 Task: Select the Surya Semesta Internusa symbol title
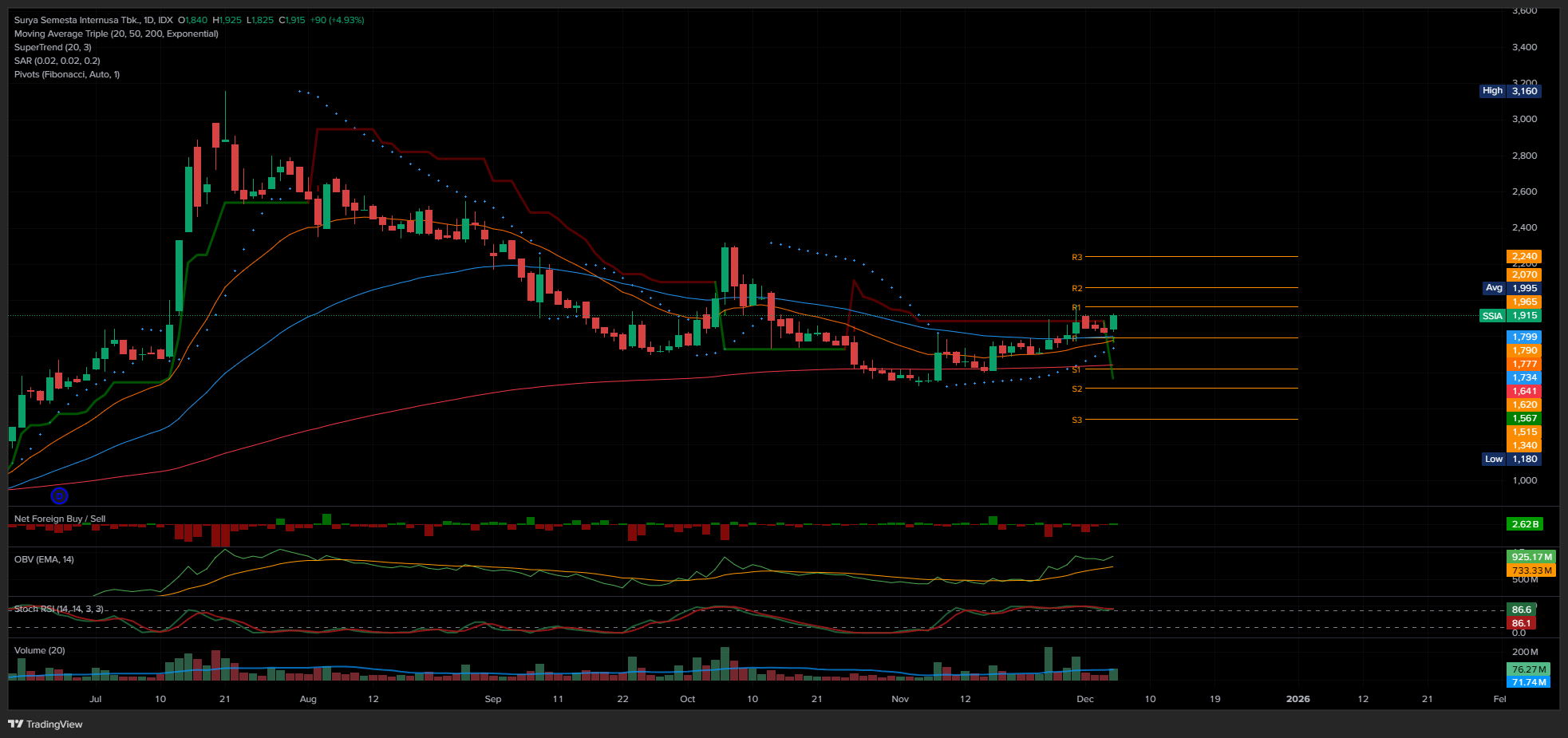click(x=93, y=20)
